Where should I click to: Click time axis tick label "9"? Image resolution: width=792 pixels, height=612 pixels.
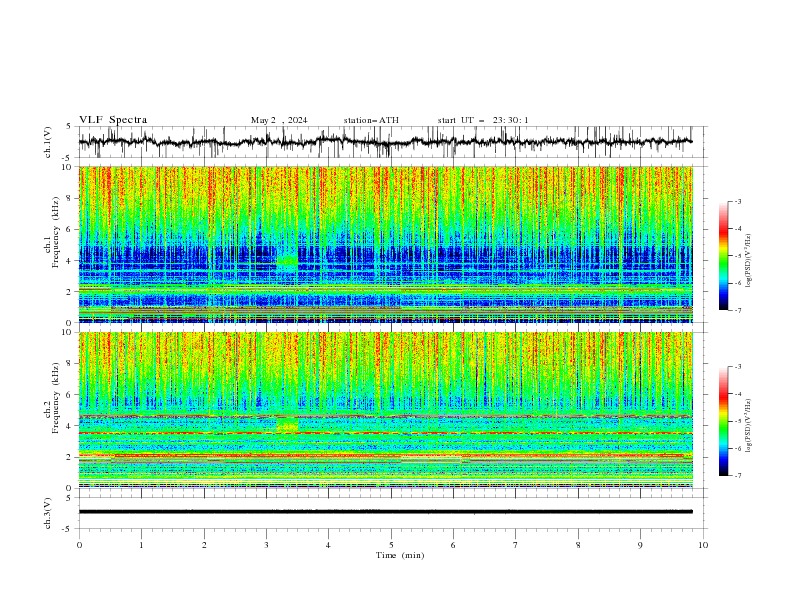(x=640, y=545)
